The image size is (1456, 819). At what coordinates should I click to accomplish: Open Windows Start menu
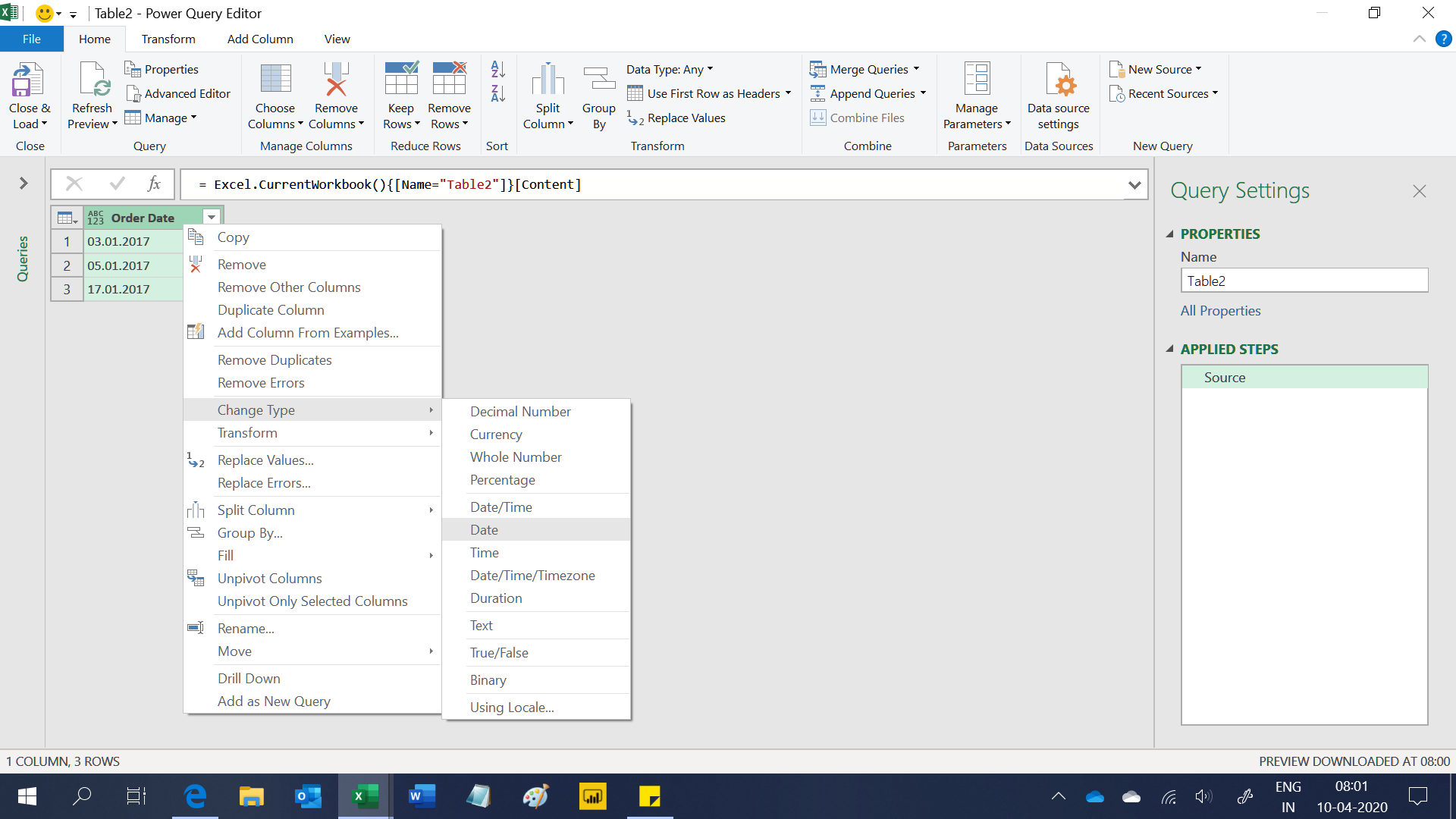click(x=27, y=796)
